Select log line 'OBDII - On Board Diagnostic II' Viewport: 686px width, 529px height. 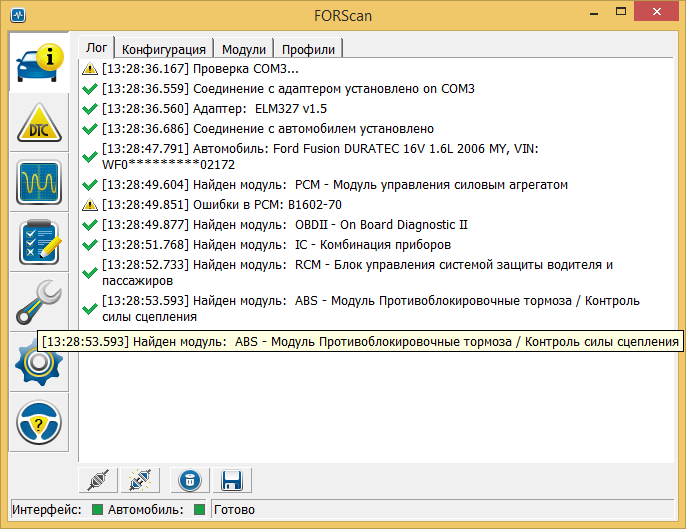point(285,224)
